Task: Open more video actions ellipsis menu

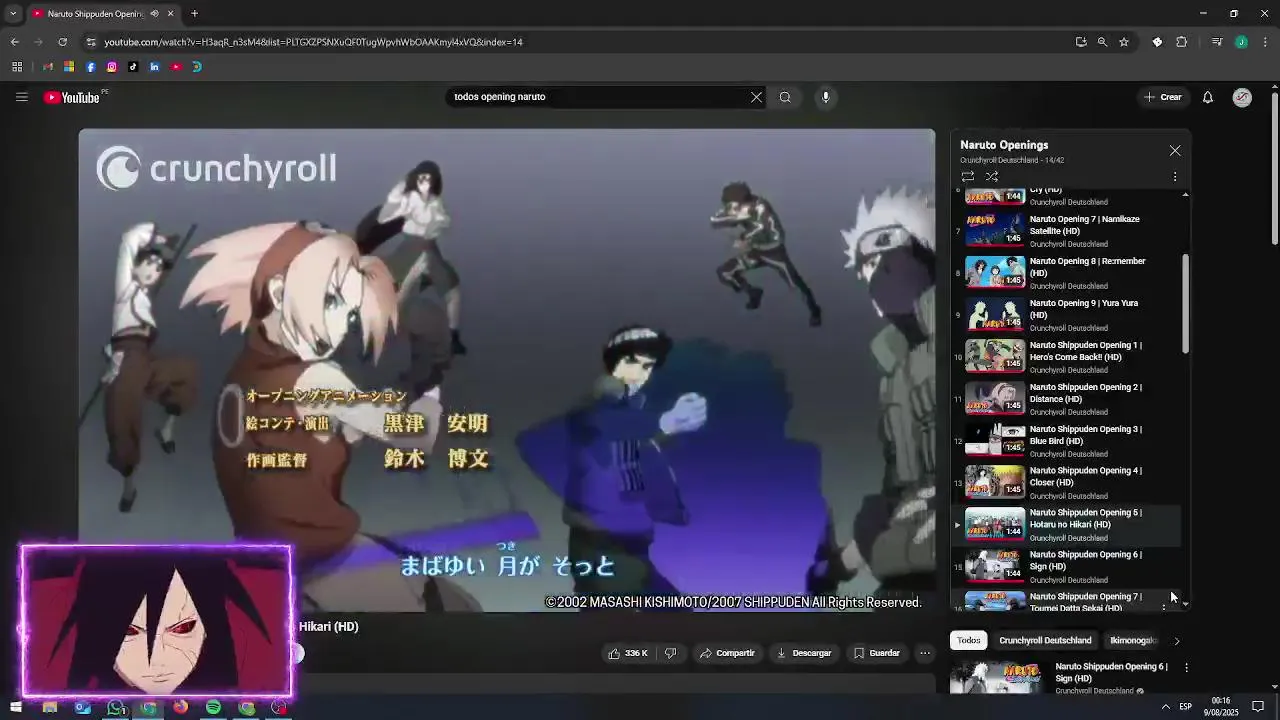Action: 925,653
